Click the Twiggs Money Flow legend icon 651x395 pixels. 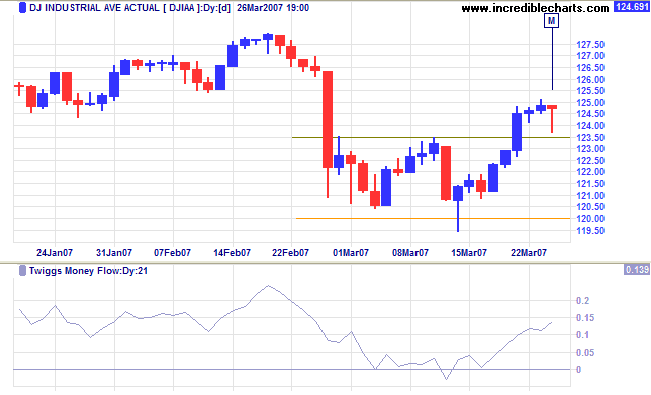[x=22, y=271]
